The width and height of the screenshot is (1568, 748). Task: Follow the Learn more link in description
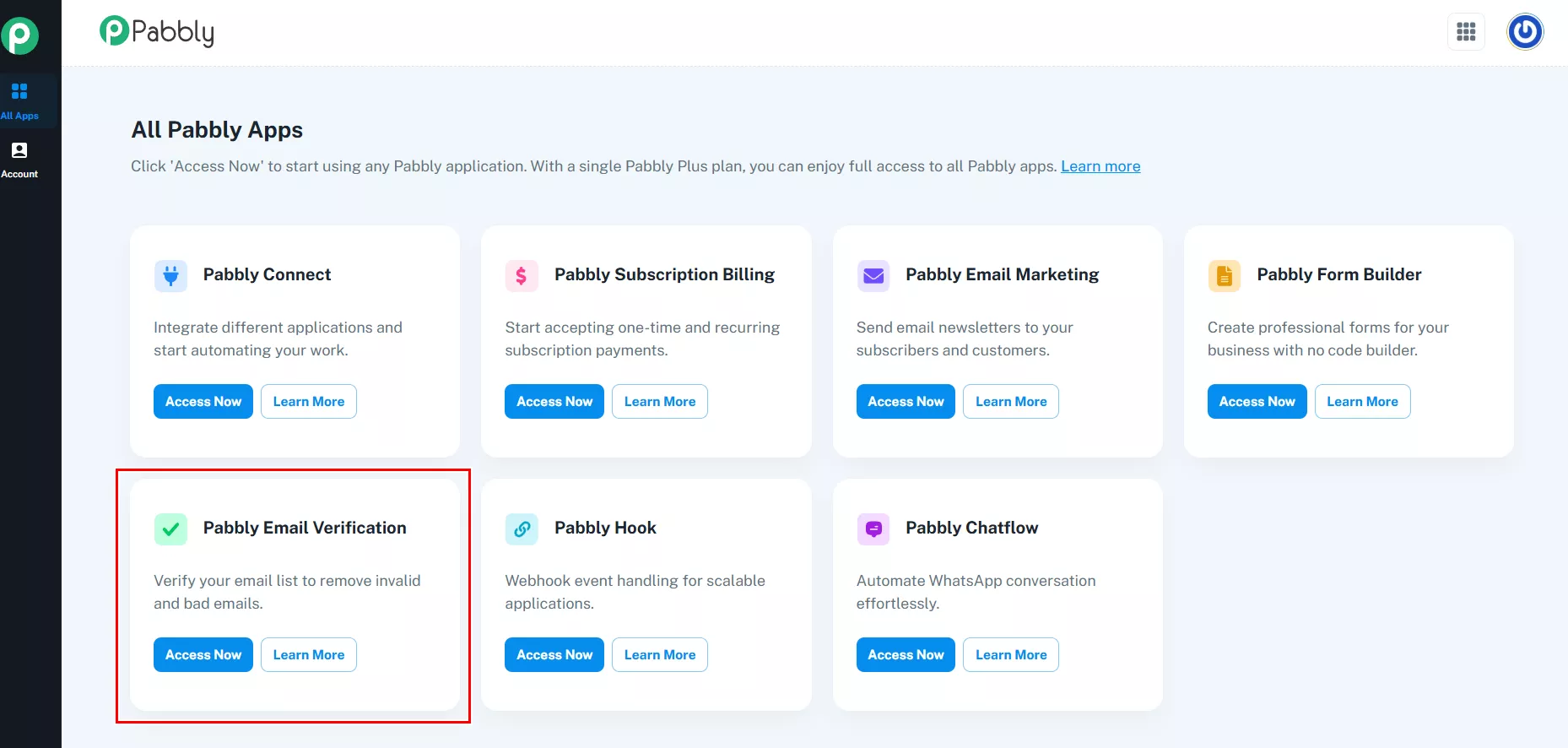tap(1100, 166)
